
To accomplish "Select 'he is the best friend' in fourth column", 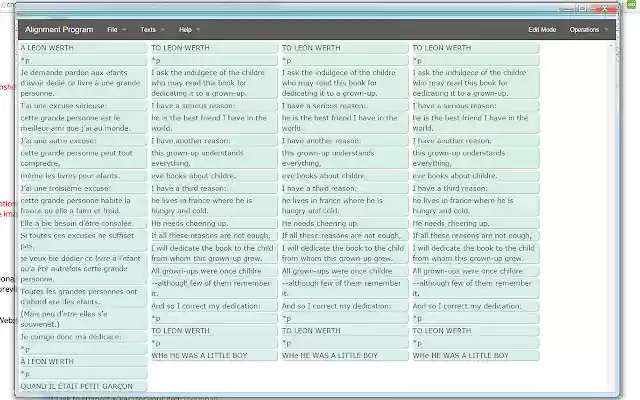I will coord(476,123).
